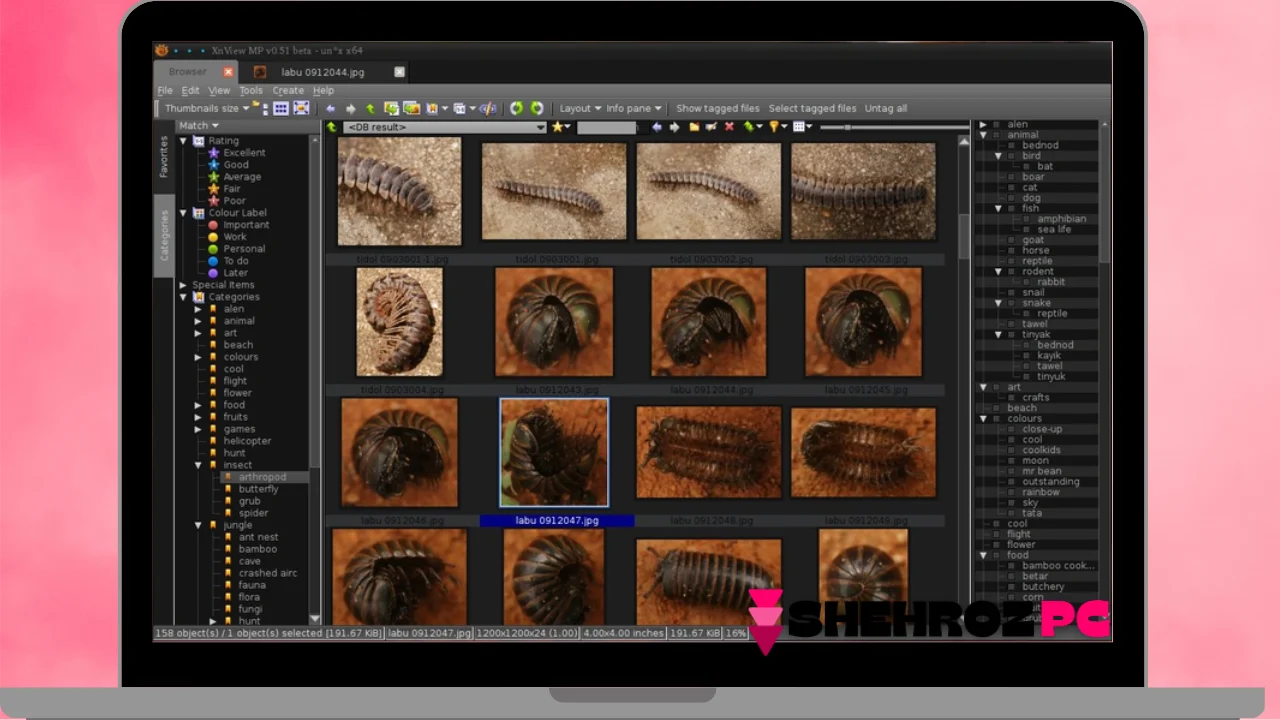Expand the Special Items node

(x=183, y=285)
